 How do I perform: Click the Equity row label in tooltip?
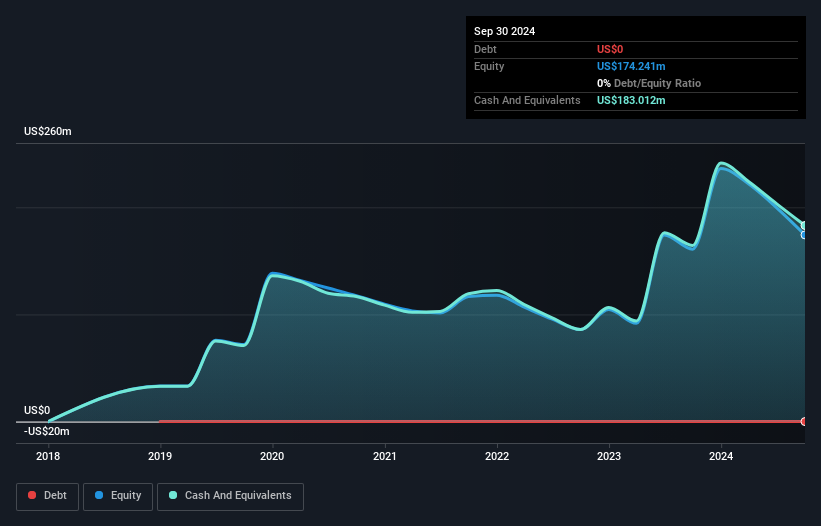coord(489,66)
